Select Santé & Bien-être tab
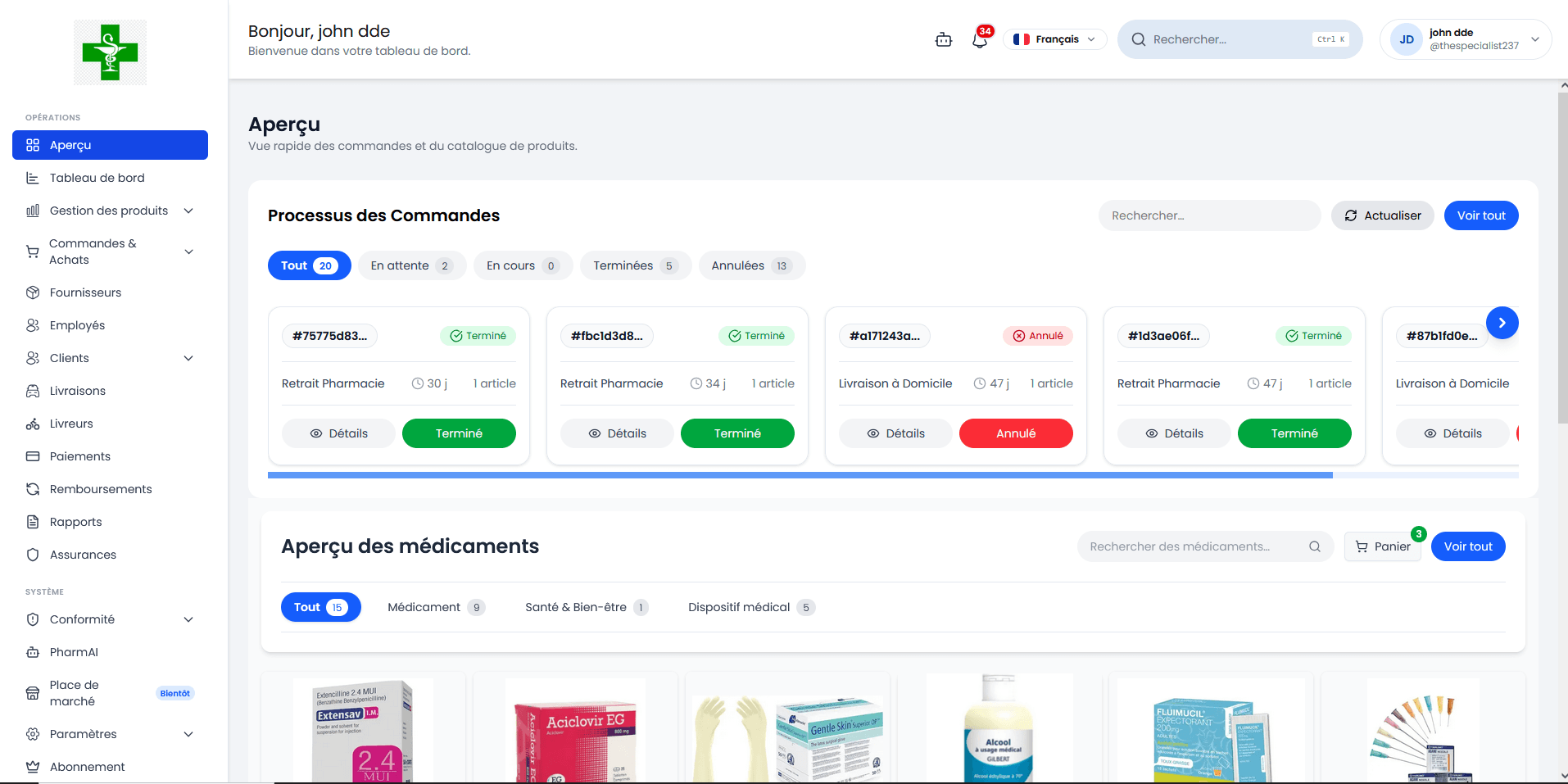 tap(586, 607)
